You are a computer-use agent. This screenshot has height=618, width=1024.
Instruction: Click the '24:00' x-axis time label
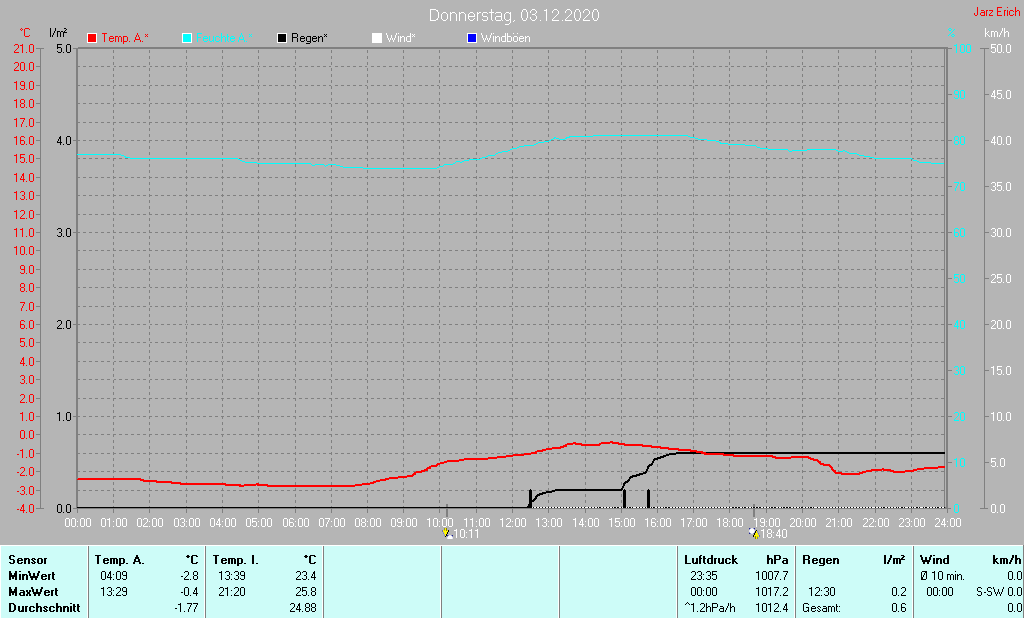pyautogui.click(x=947, y=523)
